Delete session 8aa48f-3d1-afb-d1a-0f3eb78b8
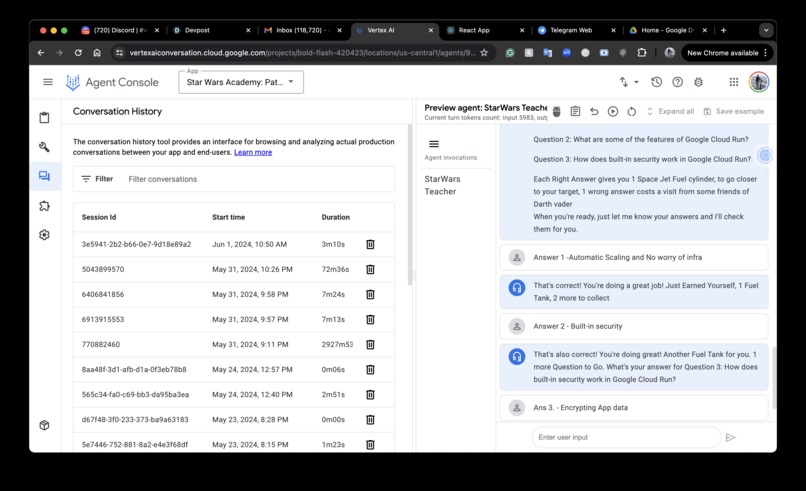Viewport: 806px width, 491px height. point(370,369)
